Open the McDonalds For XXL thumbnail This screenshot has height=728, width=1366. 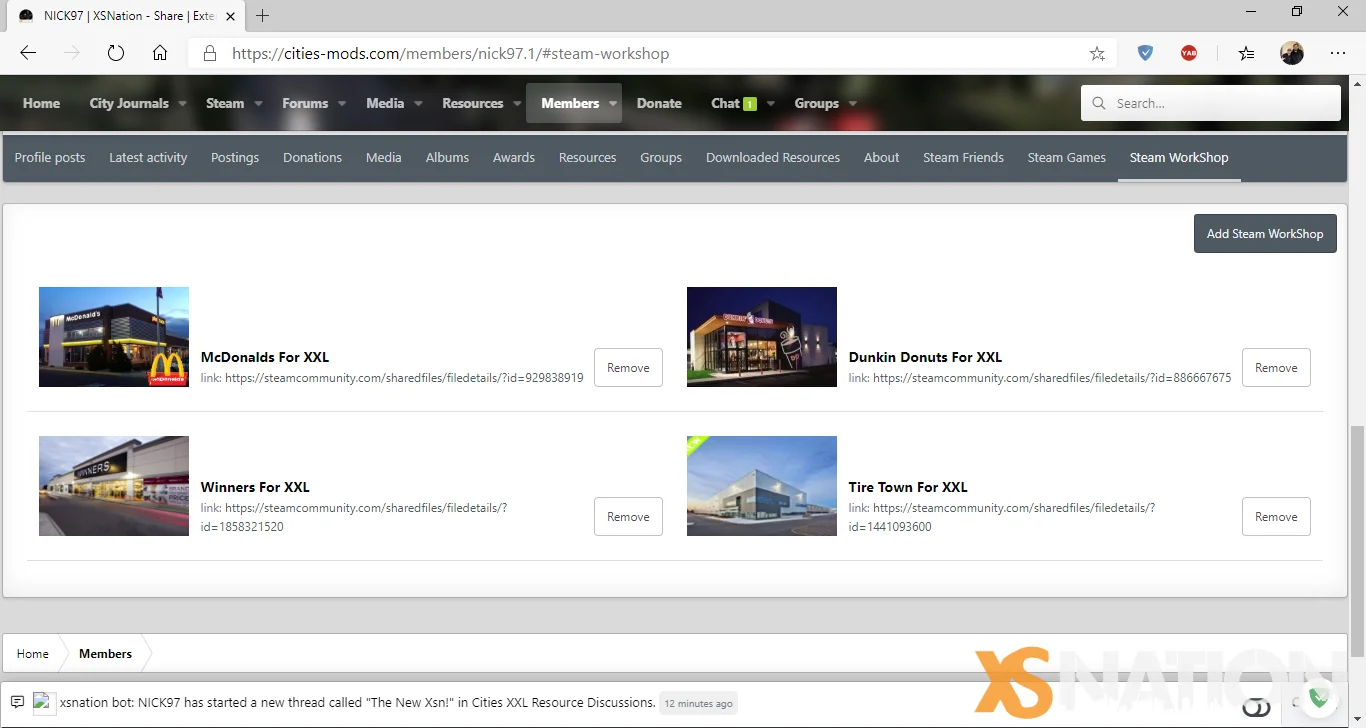[114, 337]
